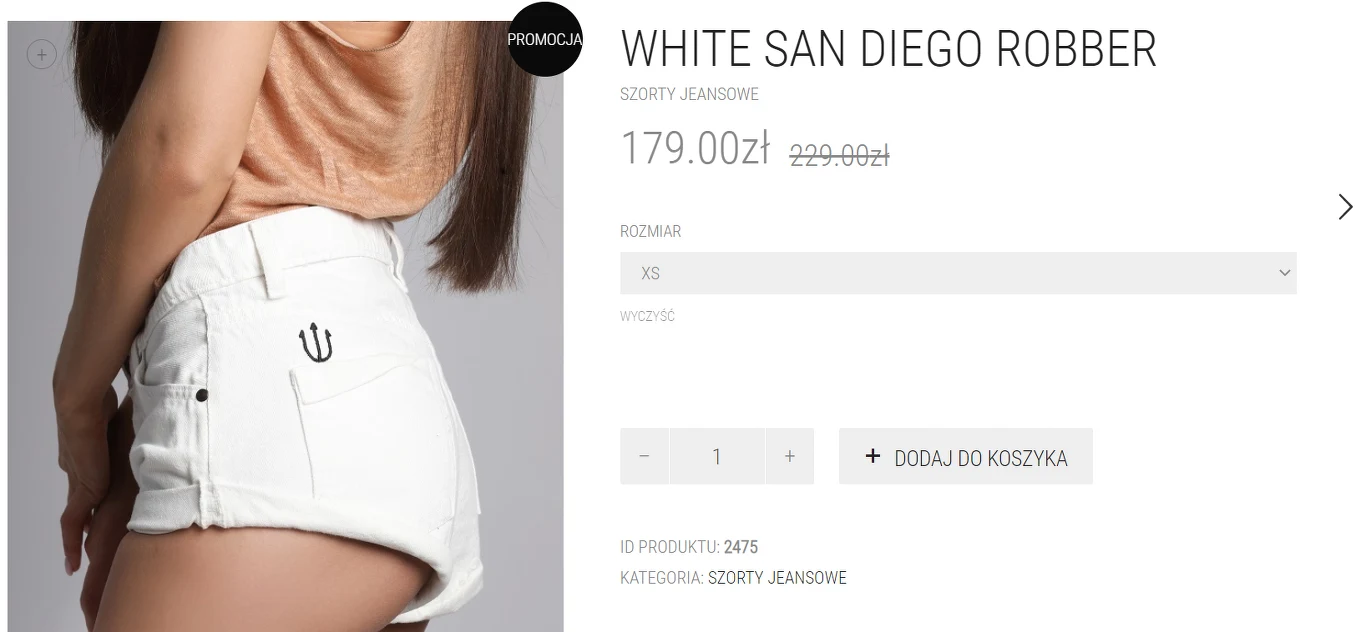
Task: Click the KATEGORIA label text
Action: click(x=662, y=578)
